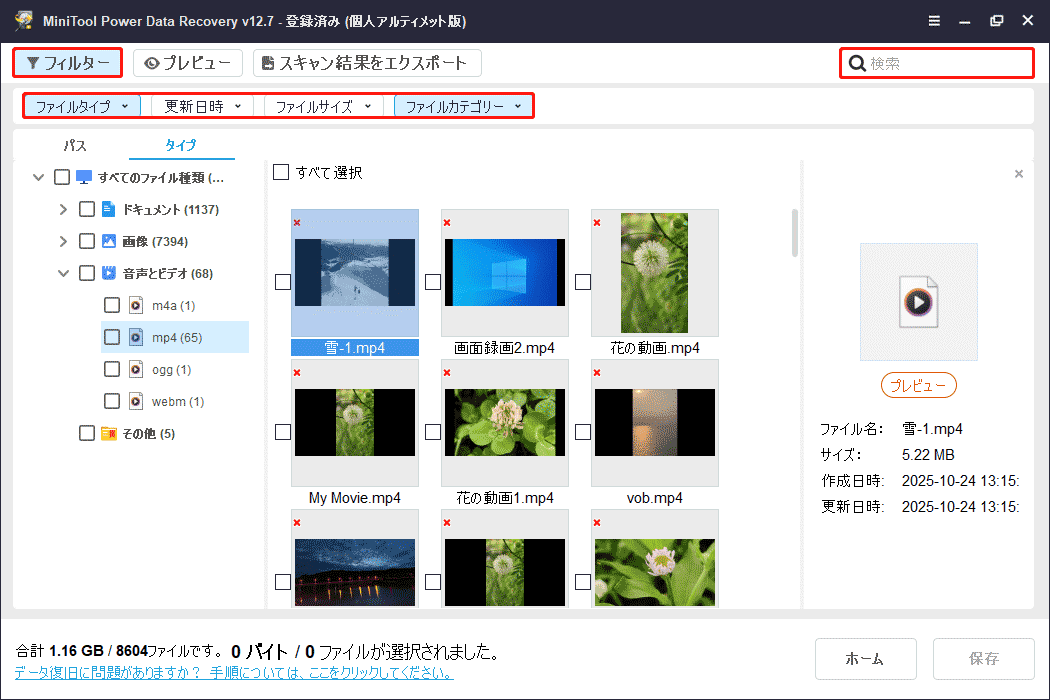Viewport: 1050px width, 700px height.
Task: Click the webm file type icon in sidebar
Action: point(134,401)
